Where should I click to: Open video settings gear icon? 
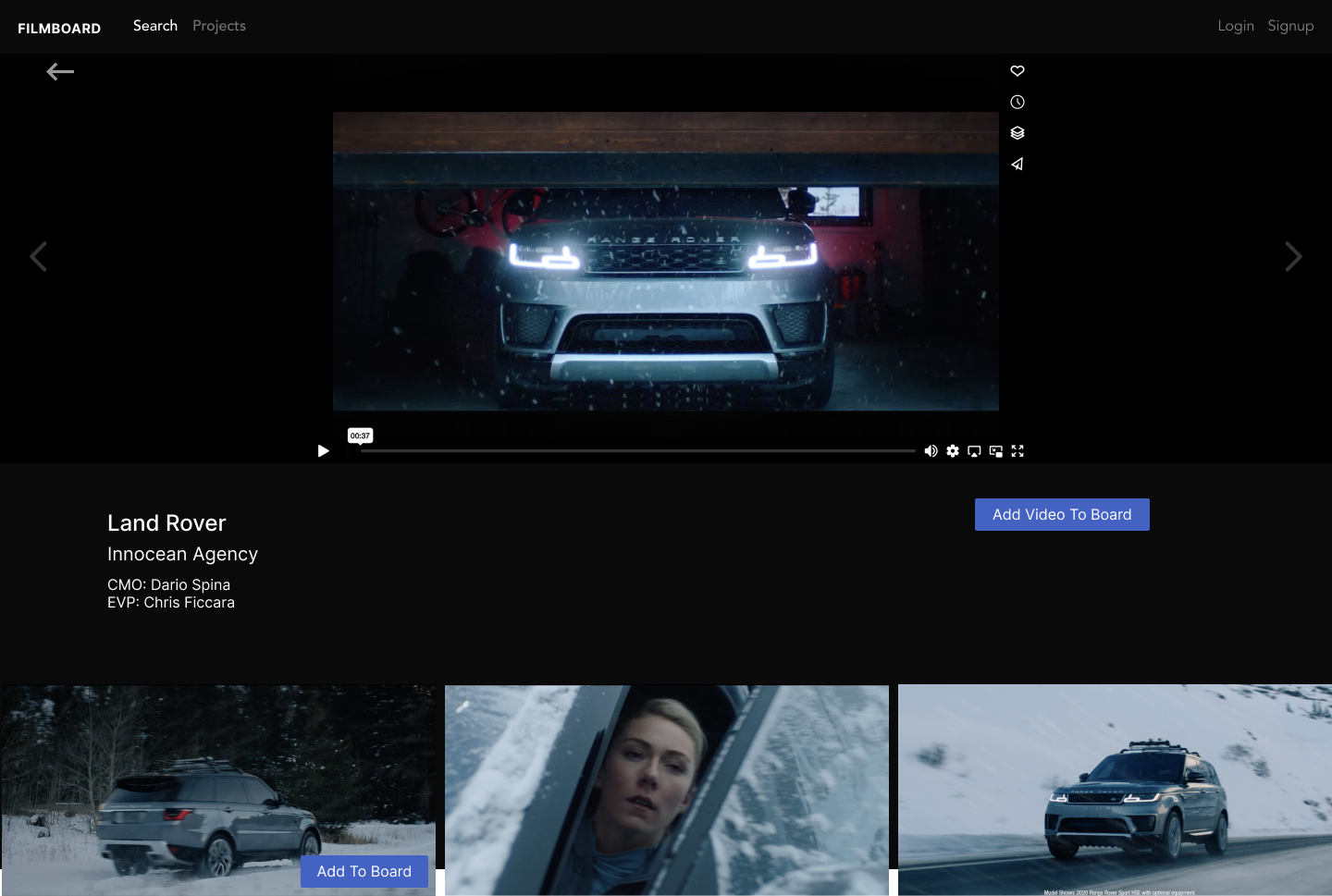[x=953, y=451]
